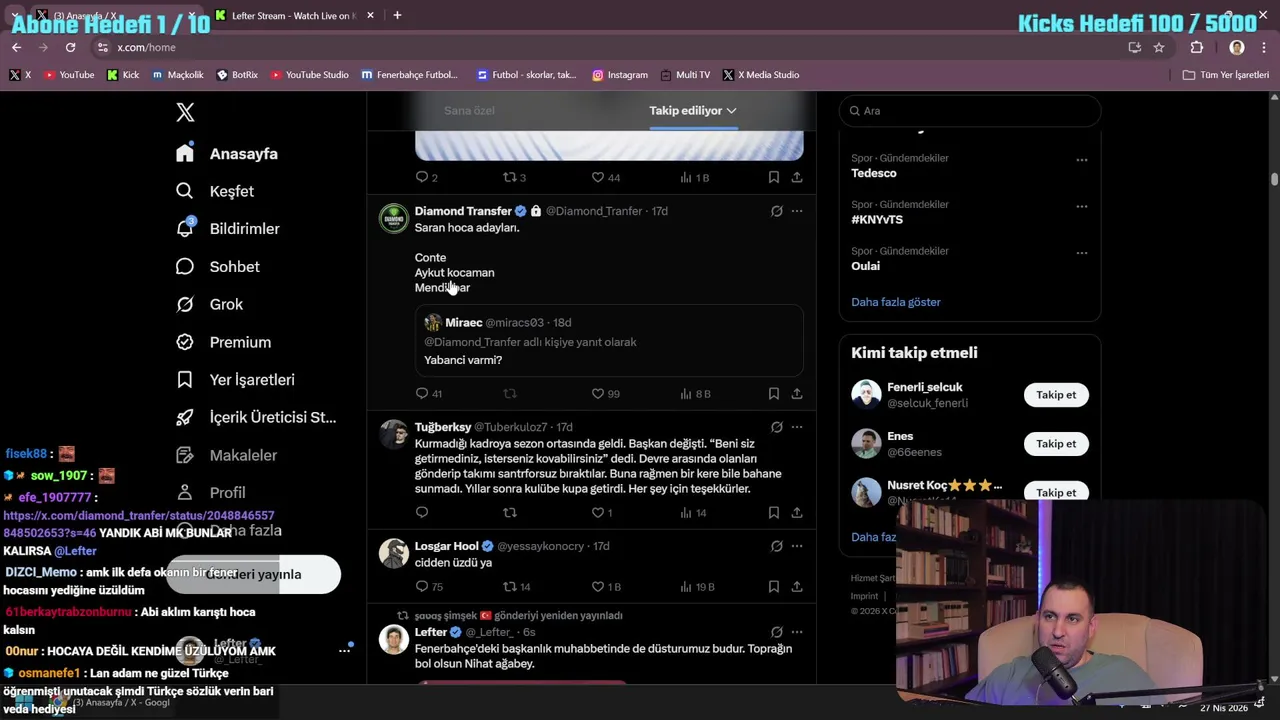This screenshot has width=1280, height=720.
Task: Repost the Tuğberksy post
Action: click(510, 512)
